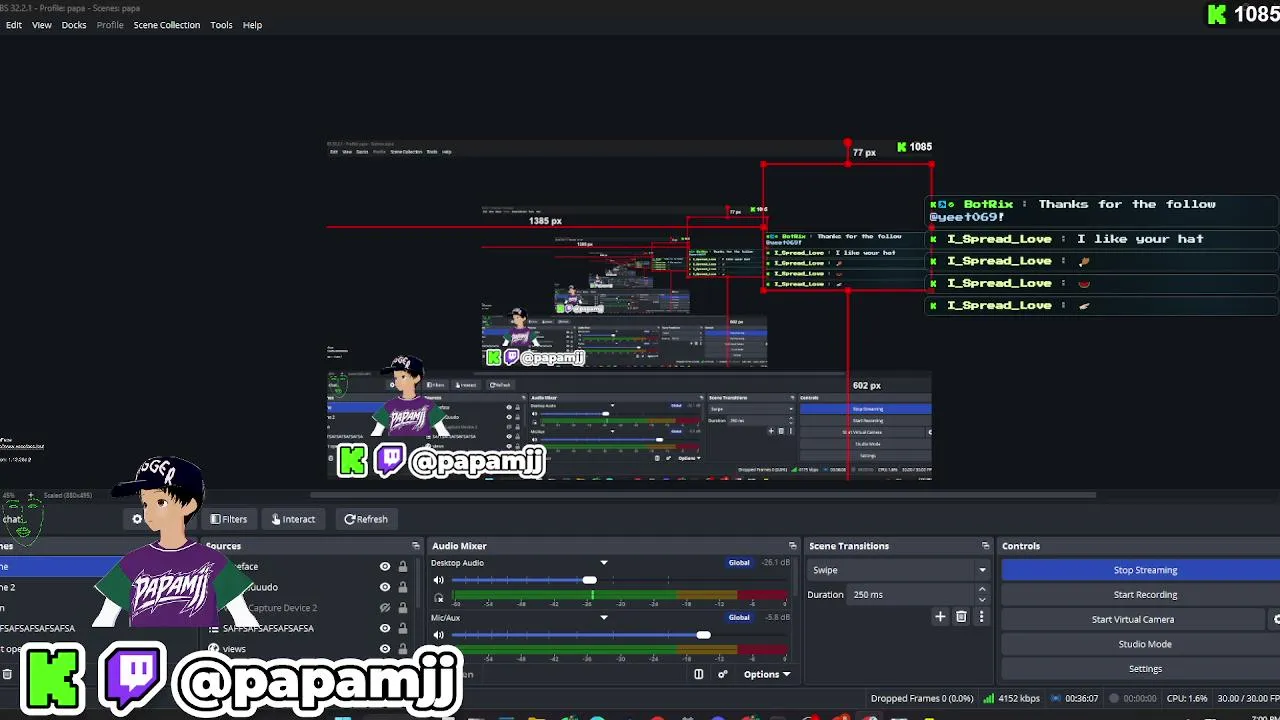Pop out the Audio Mixer dock
Image resolution: width=1280 pixels, height=720 pixels.
click(x=793, y=546)
